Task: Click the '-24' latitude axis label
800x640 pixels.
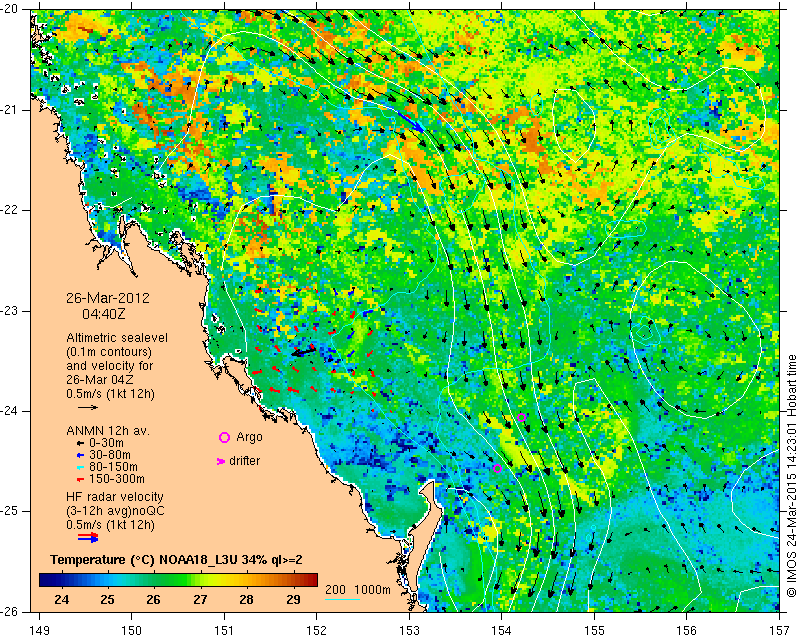Action: click(10, 411)
